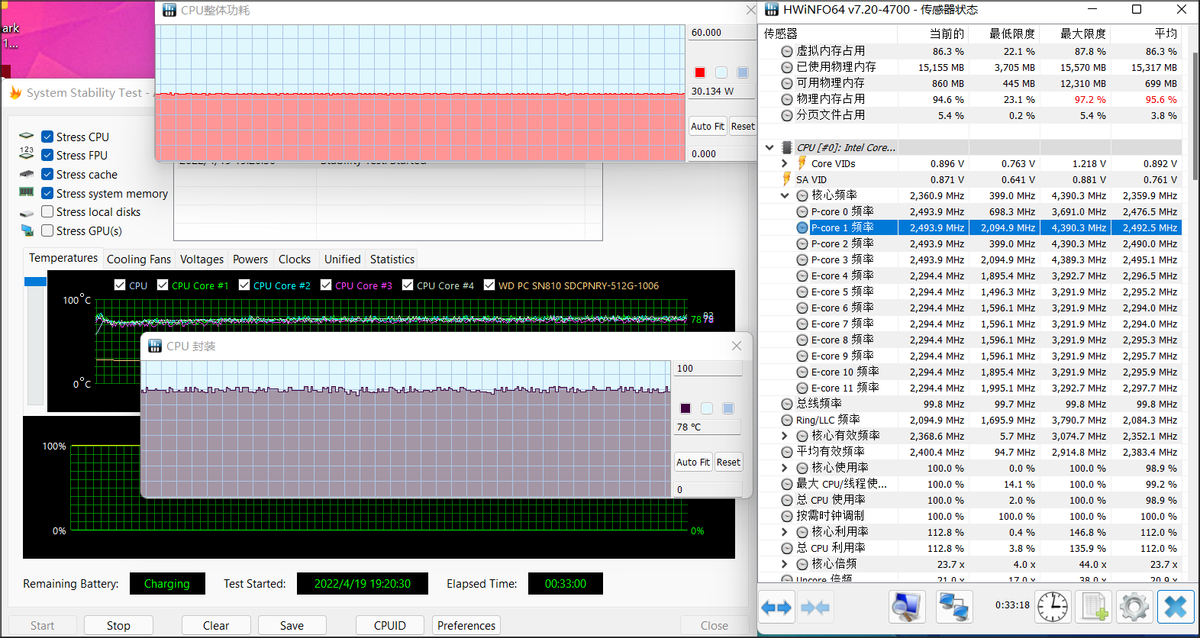Switch to the Powers tab
1200x638 pixels.
point(250,259)
